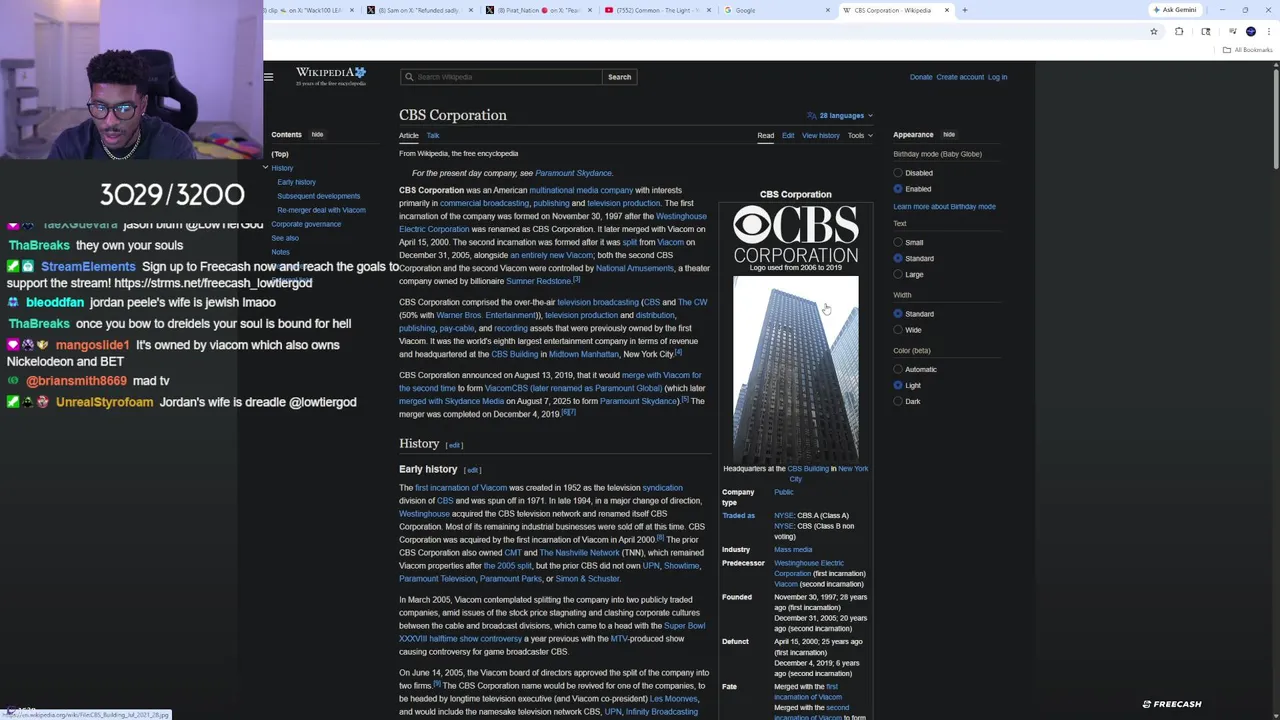Open the View history tab

point(821,135)
